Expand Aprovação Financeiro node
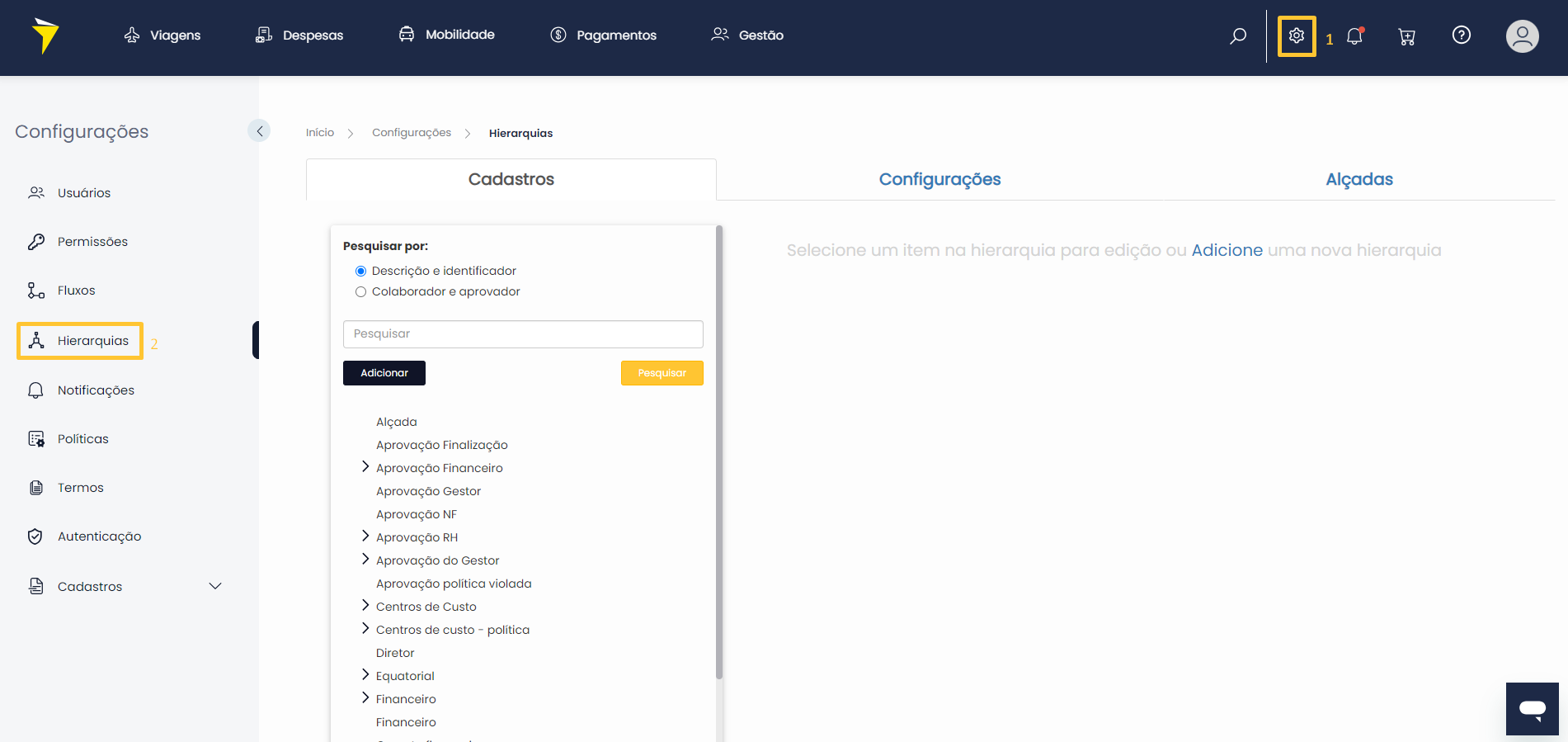The width and height of the screenshot is (1568, 742). click(x=365, y=467)
